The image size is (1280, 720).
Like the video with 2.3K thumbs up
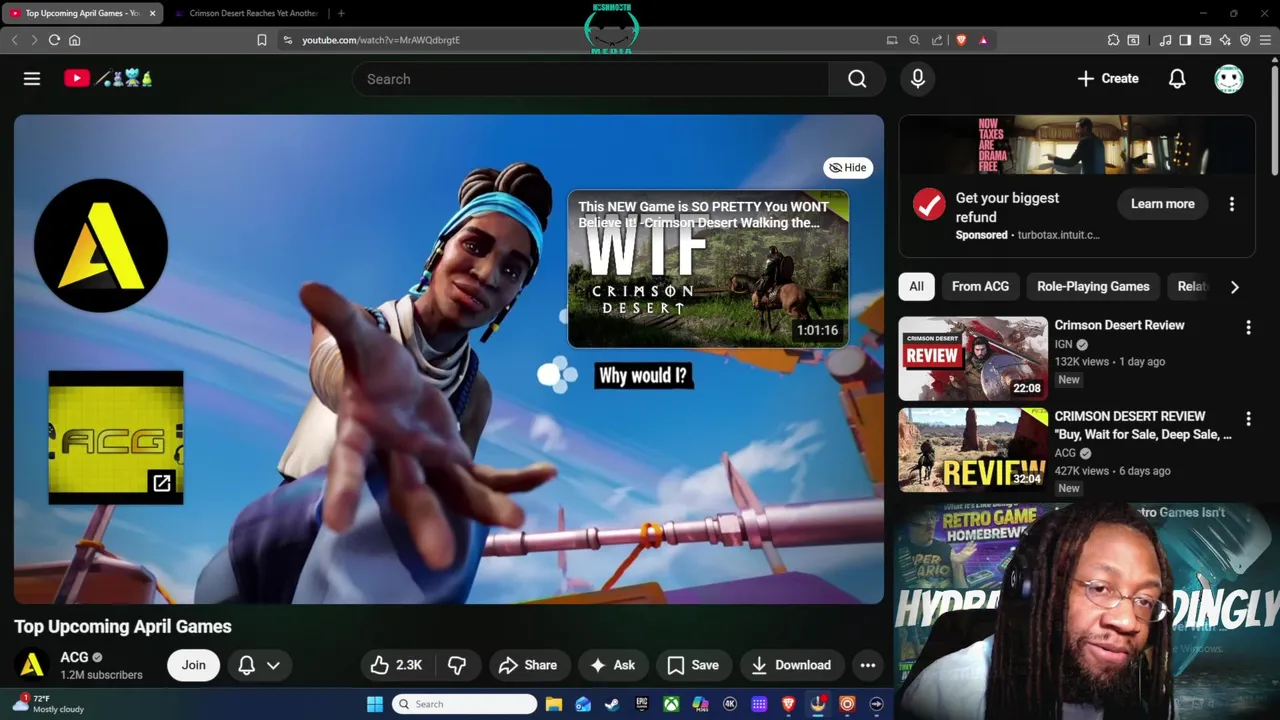tap(397, 665)
